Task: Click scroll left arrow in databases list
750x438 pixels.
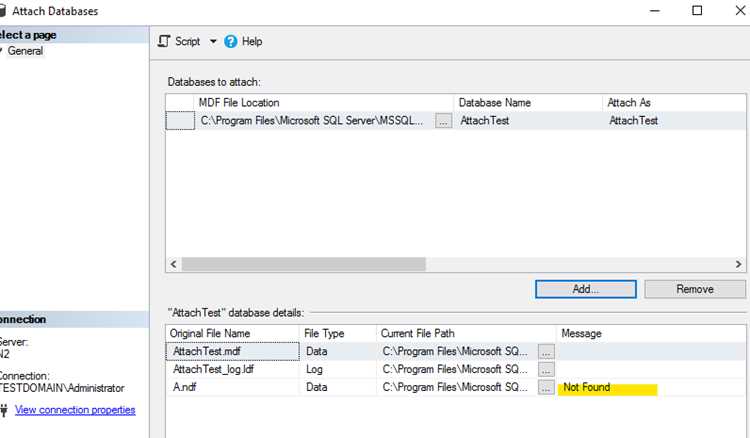Action: pos(173,264)
